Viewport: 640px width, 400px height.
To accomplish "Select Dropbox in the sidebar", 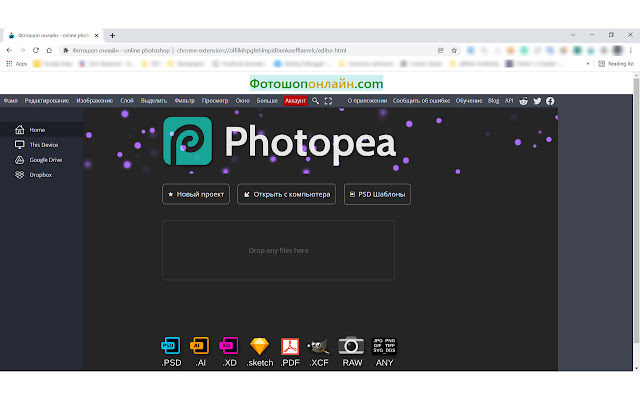I will (42, 175).
